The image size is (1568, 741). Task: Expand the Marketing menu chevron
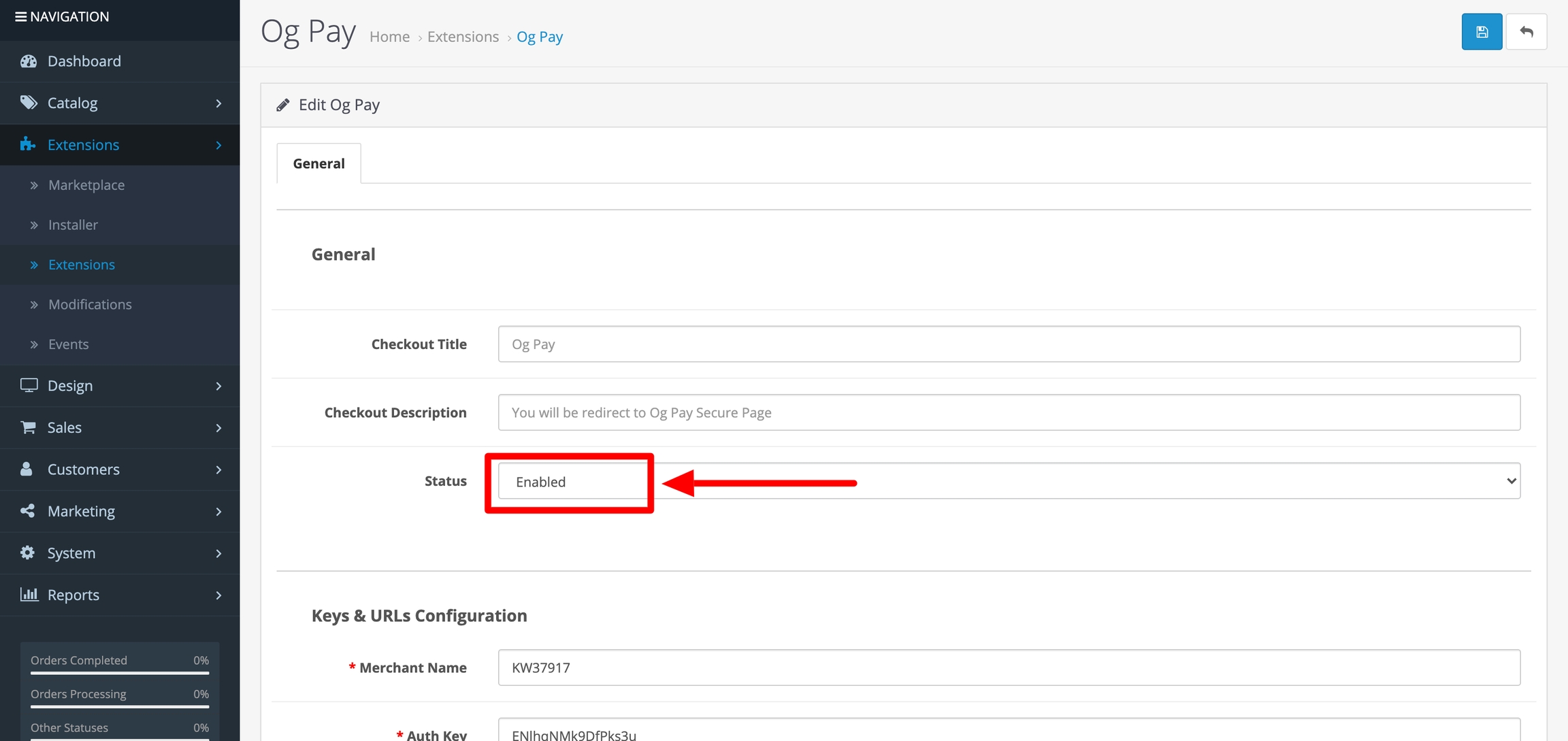[218, 511]
